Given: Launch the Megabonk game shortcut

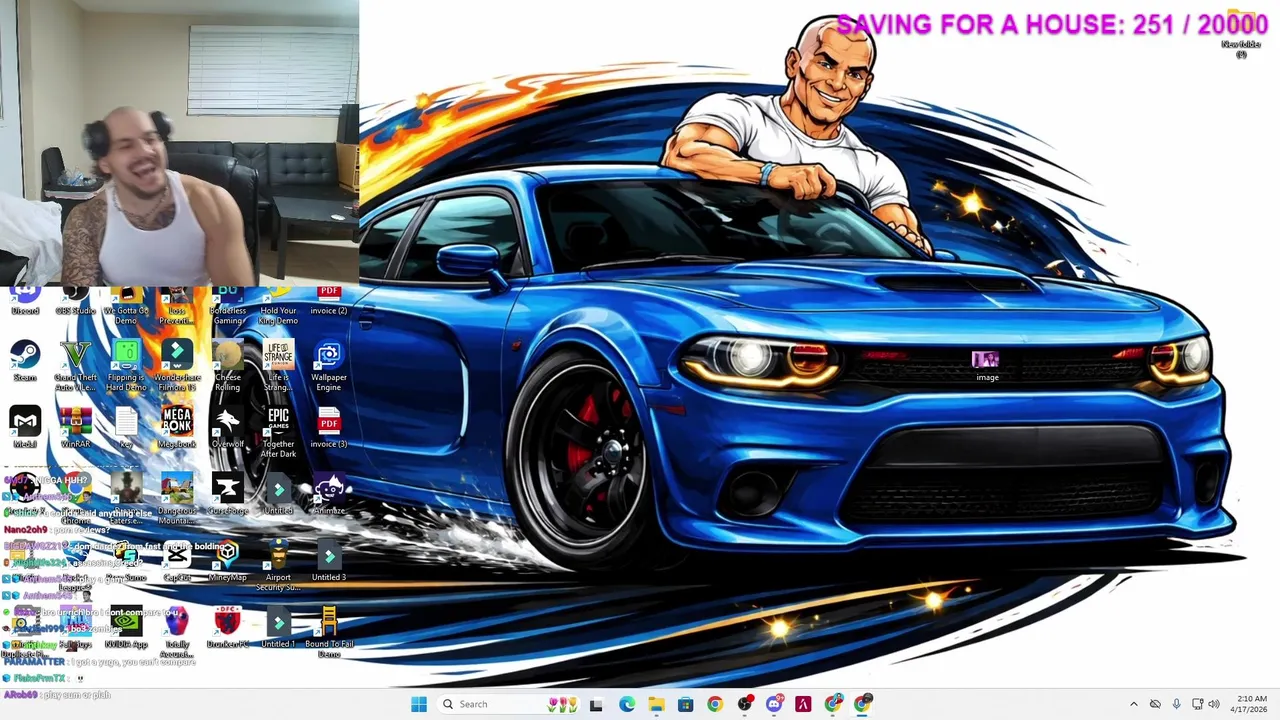Looking at the screenshot, I should pyautogui.click(x=177, y=427).
